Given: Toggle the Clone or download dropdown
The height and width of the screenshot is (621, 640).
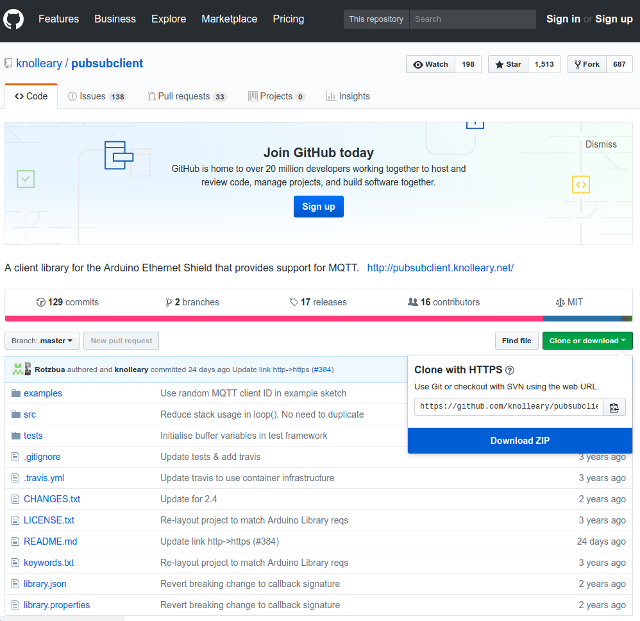Looking at the screenshot, I should 587,341.
